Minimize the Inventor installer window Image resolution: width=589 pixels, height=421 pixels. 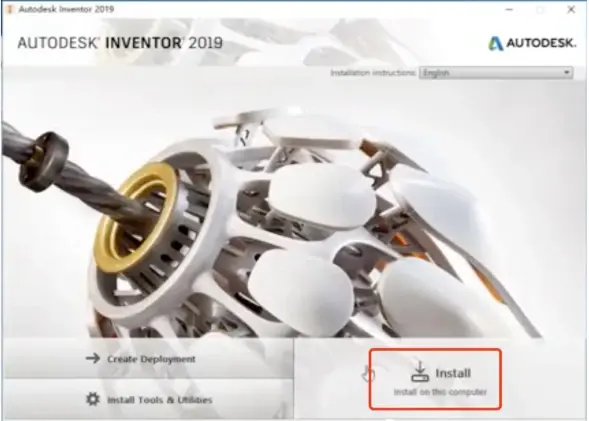click(x=509, y=10)
